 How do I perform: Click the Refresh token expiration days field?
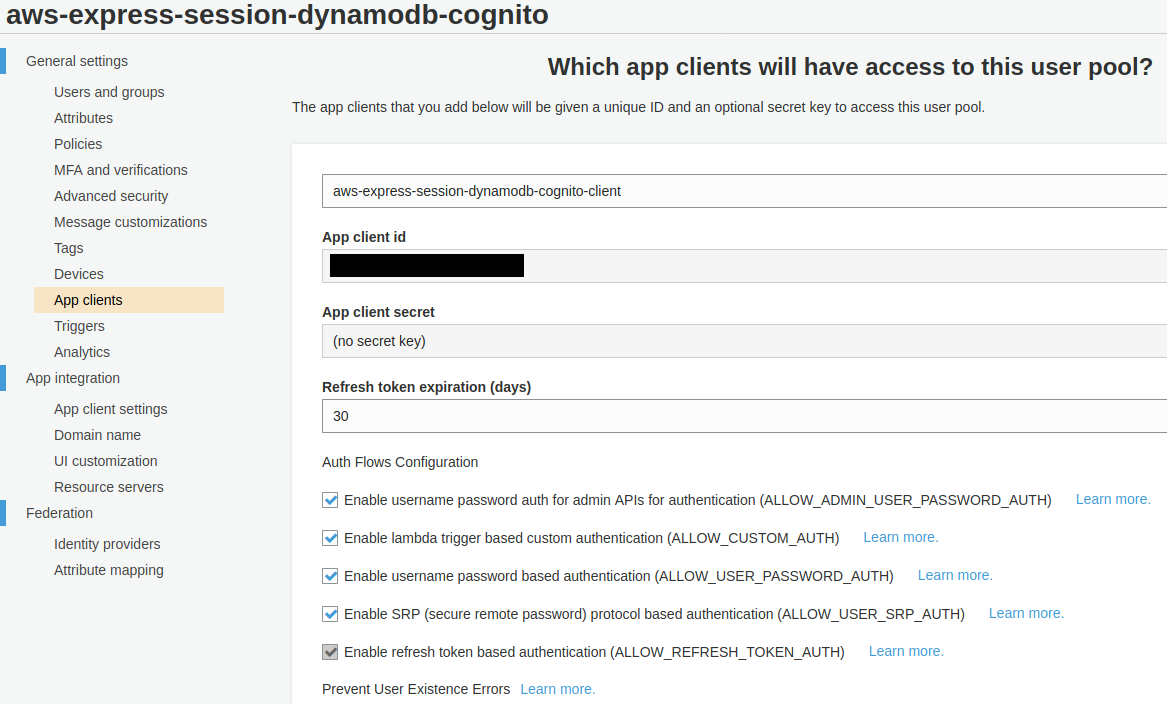coord(744,416)
